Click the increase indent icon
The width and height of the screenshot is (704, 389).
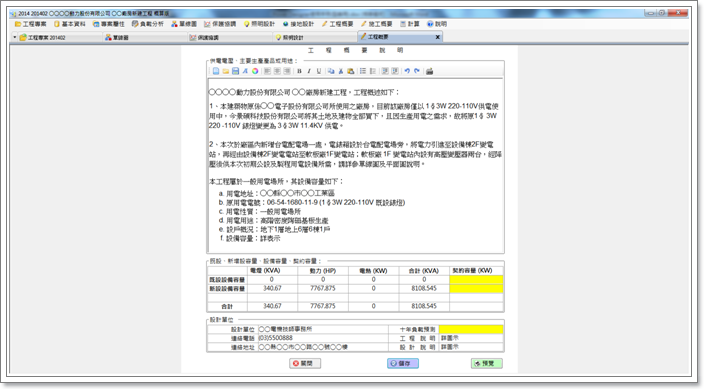395,71
